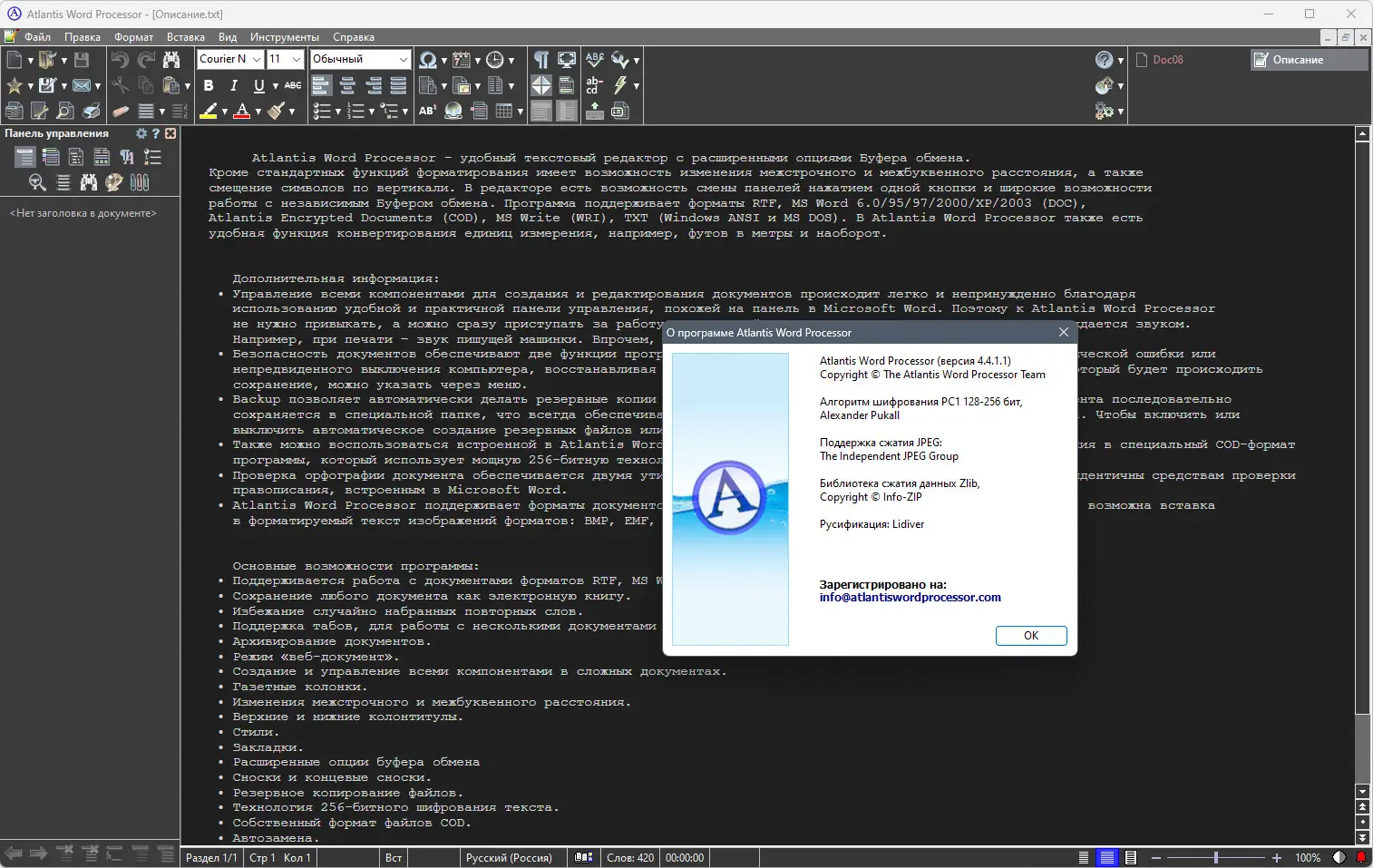This screenshot has width=1373, height=868.
Task: Click the Слов: 420 word count
Action: (x=630, y=858)
